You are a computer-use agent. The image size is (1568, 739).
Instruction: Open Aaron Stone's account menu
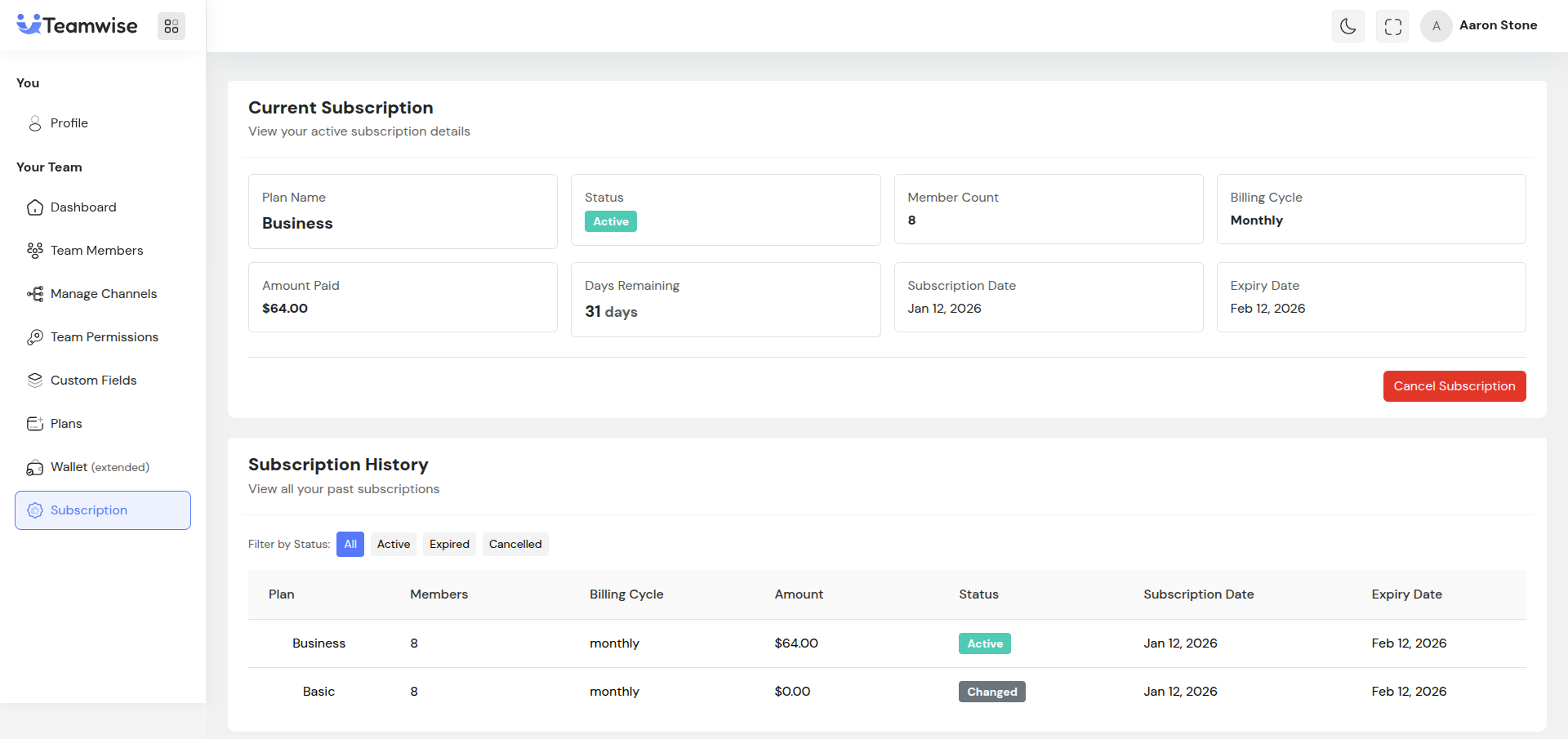pyautogui.click(x=1499, y=25)
